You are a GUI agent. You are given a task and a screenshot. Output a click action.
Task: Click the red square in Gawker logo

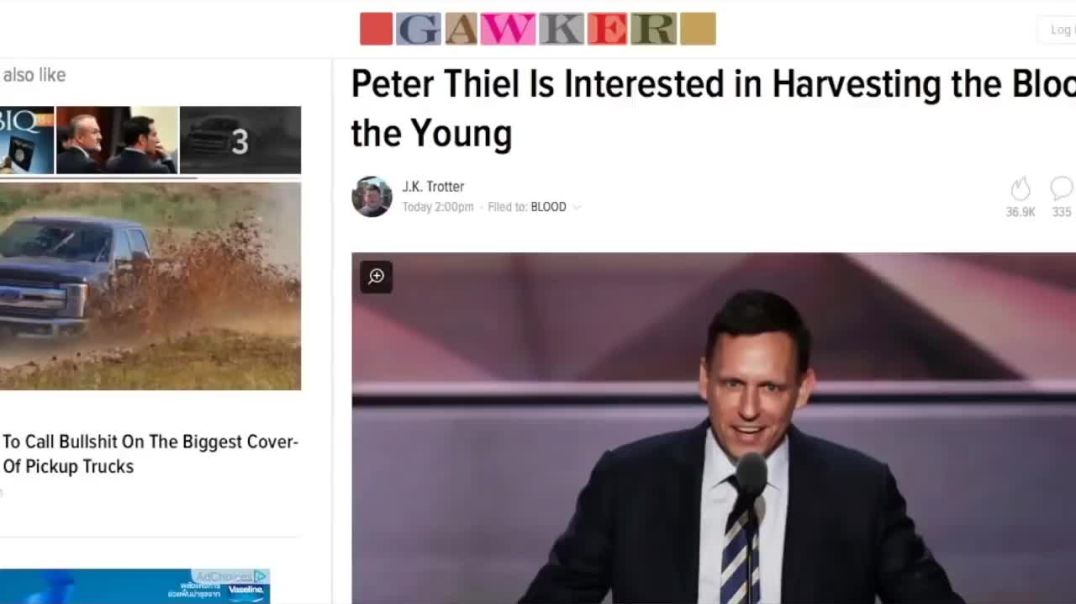376,29
